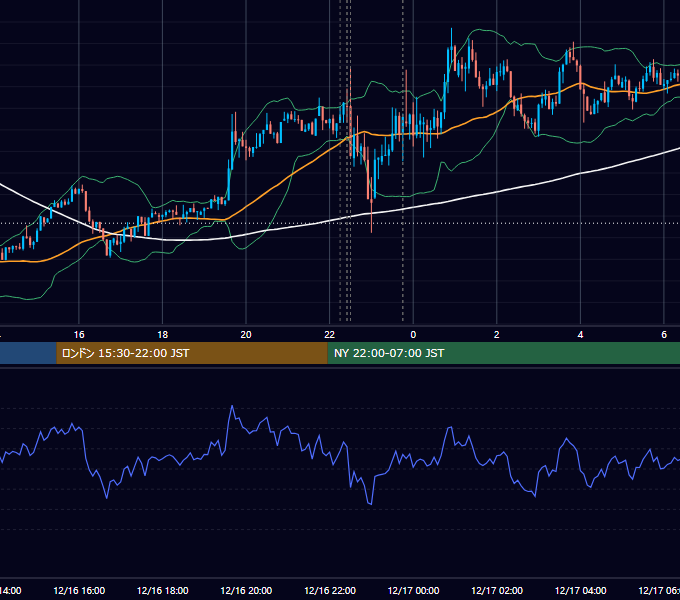Viewport: 680px width, 600px height.
Task: Click the 12/17 00:00 date label
Action: pos(413,590)
